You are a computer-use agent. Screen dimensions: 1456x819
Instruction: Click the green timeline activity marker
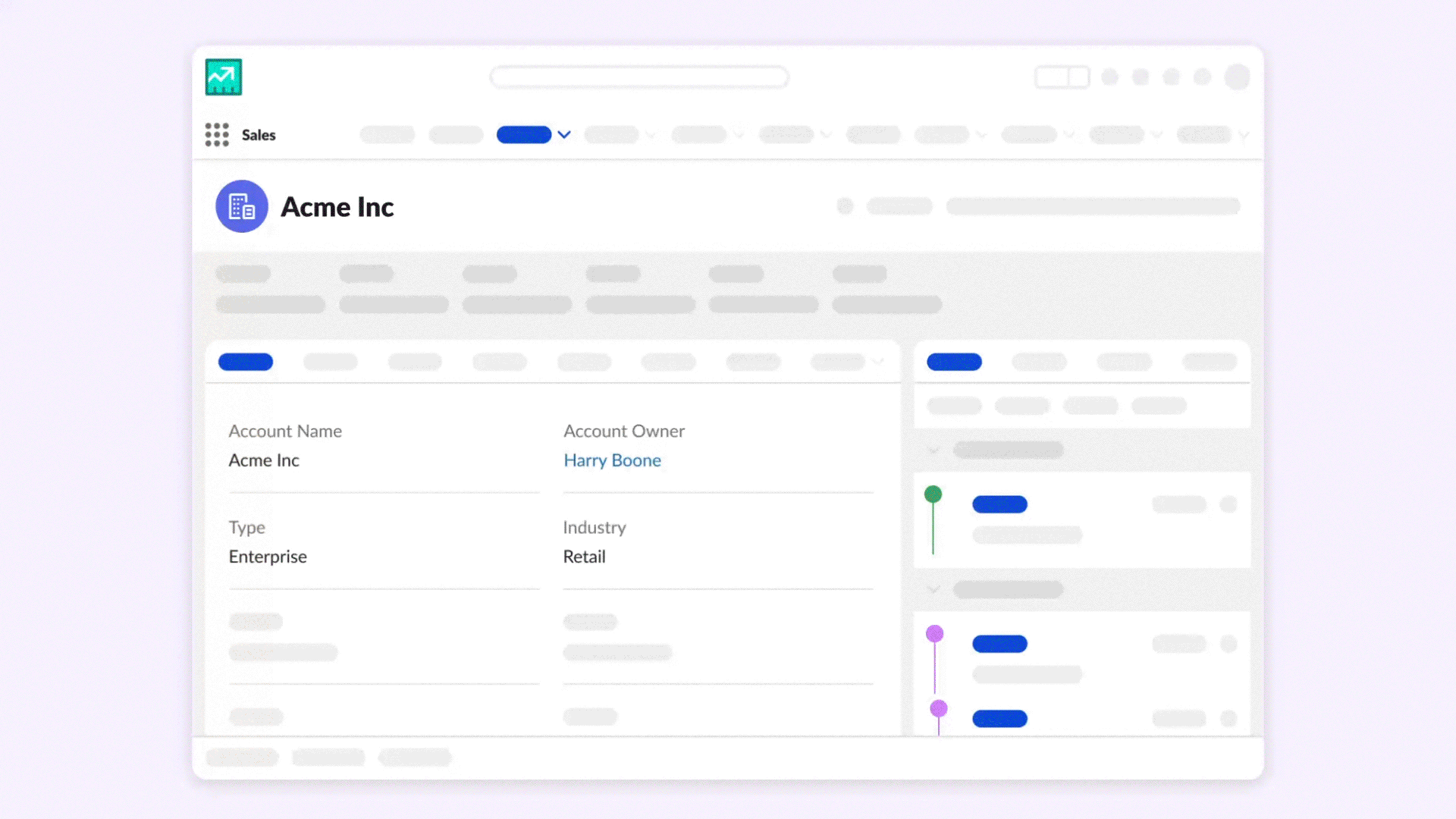coord(930,494)
